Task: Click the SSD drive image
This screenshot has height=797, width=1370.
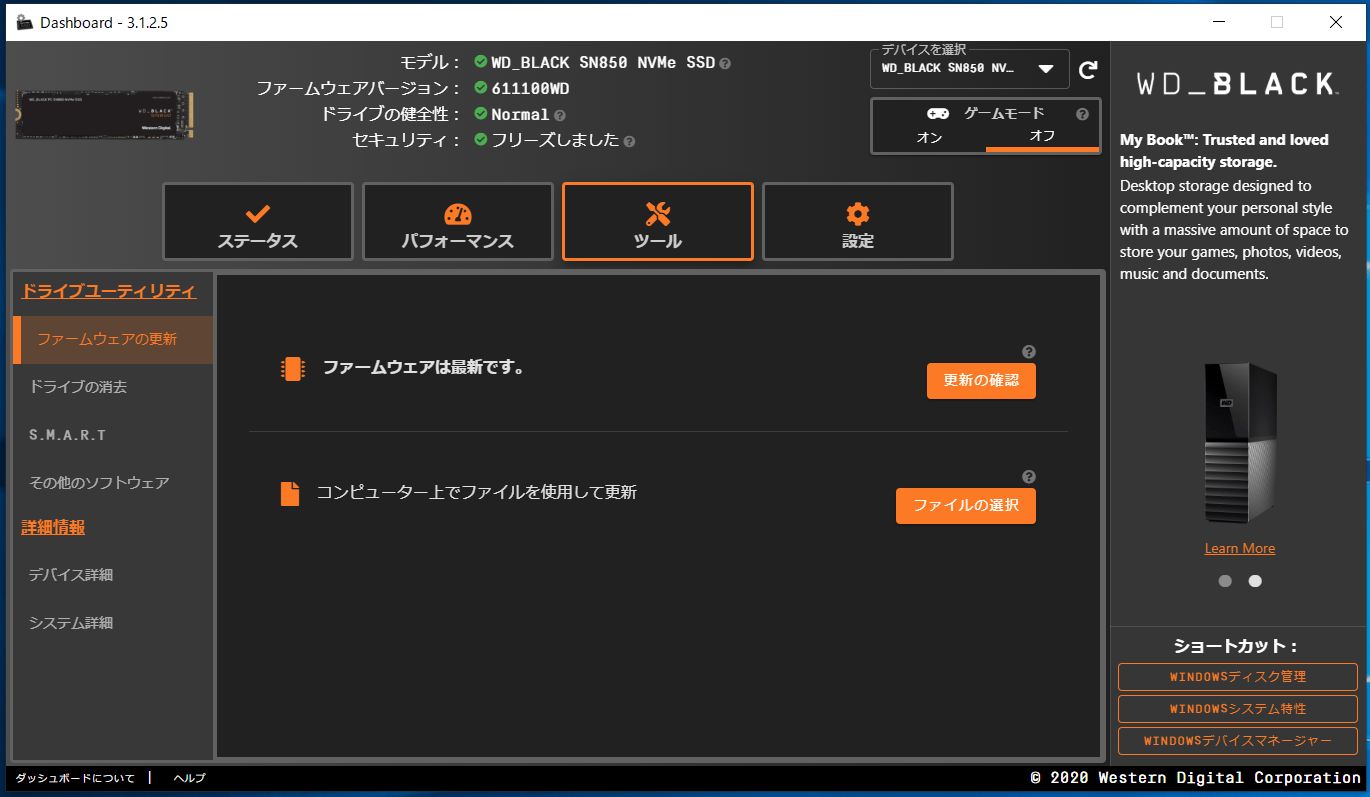Action: (x=105, y=115)
